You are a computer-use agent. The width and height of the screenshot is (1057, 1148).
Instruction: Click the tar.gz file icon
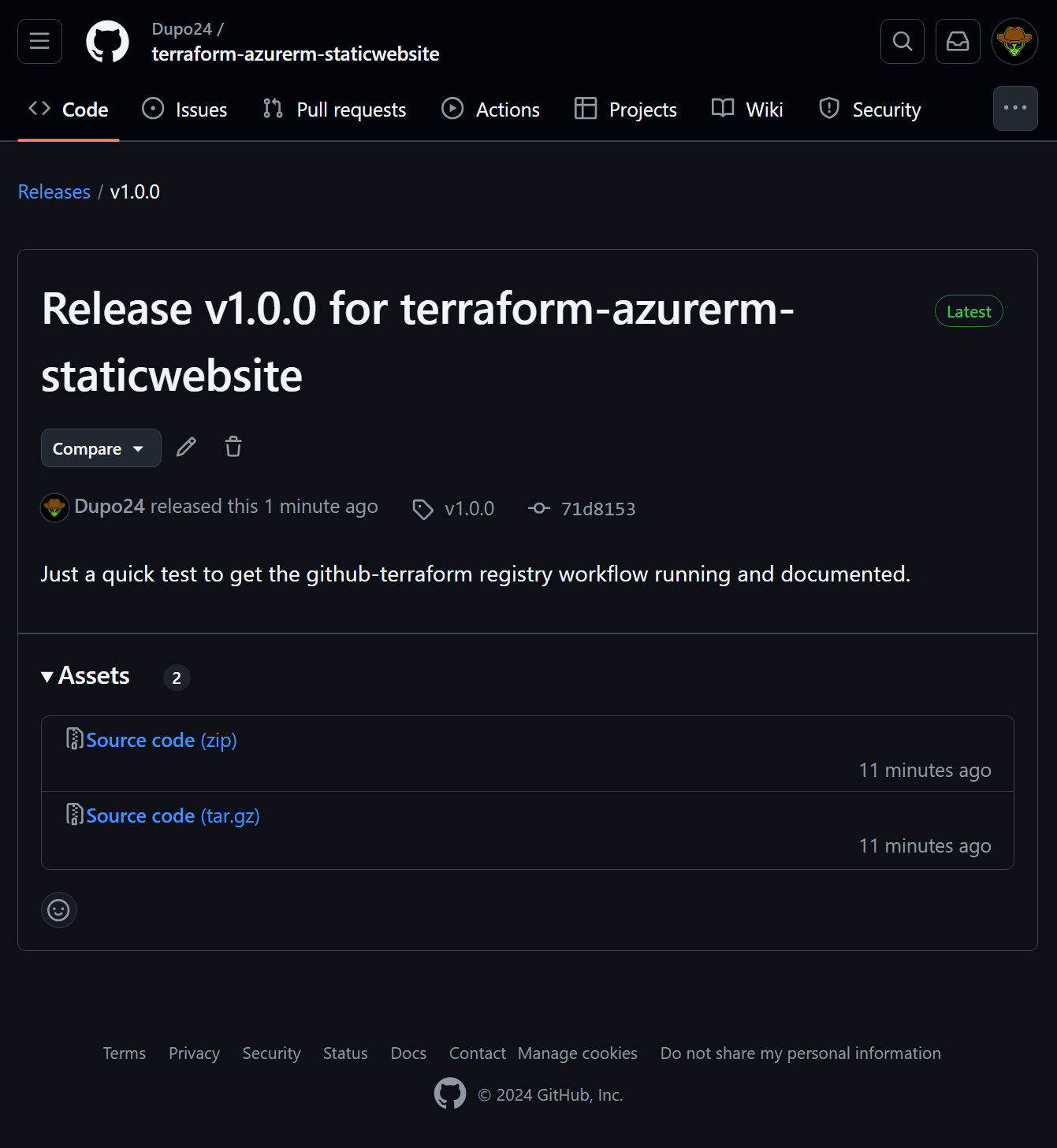pyautogui.click(x=75, y=814)
